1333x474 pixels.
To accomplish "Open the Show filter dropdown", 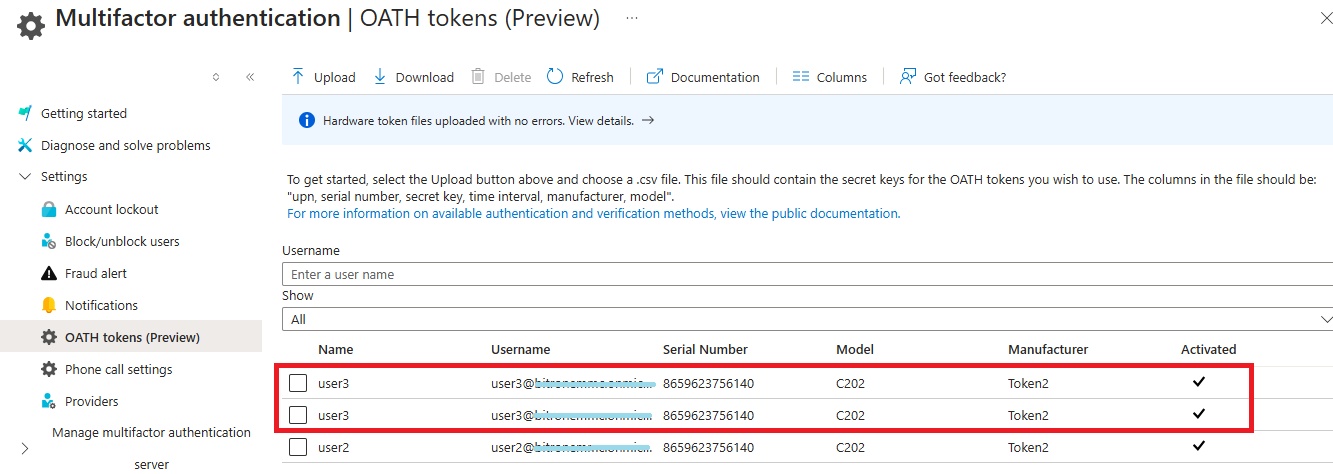I will (x=807, y=319).
